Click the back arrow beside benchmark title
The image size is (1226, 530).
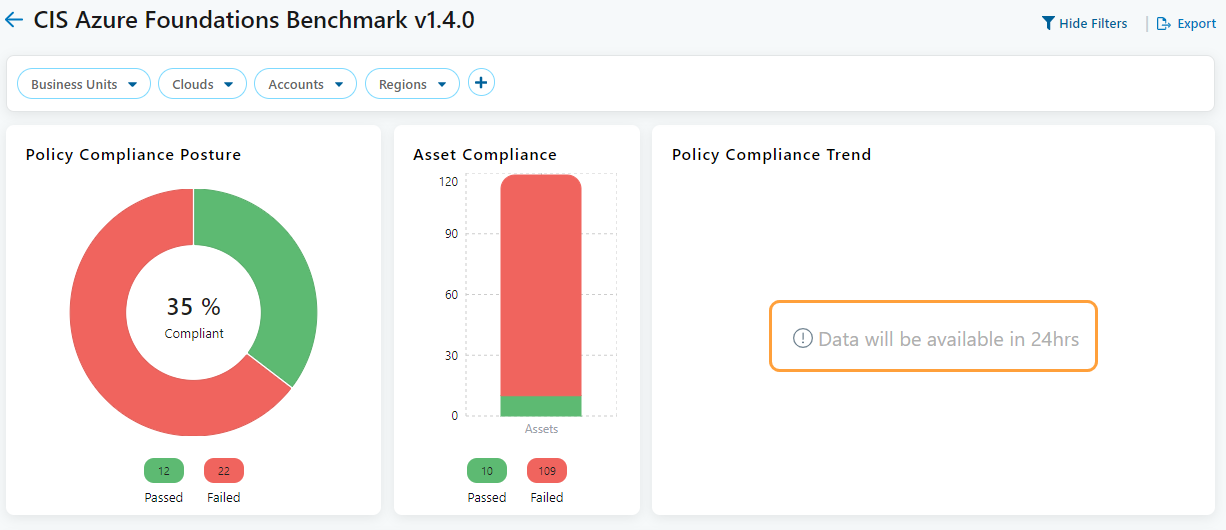point(14,20)
